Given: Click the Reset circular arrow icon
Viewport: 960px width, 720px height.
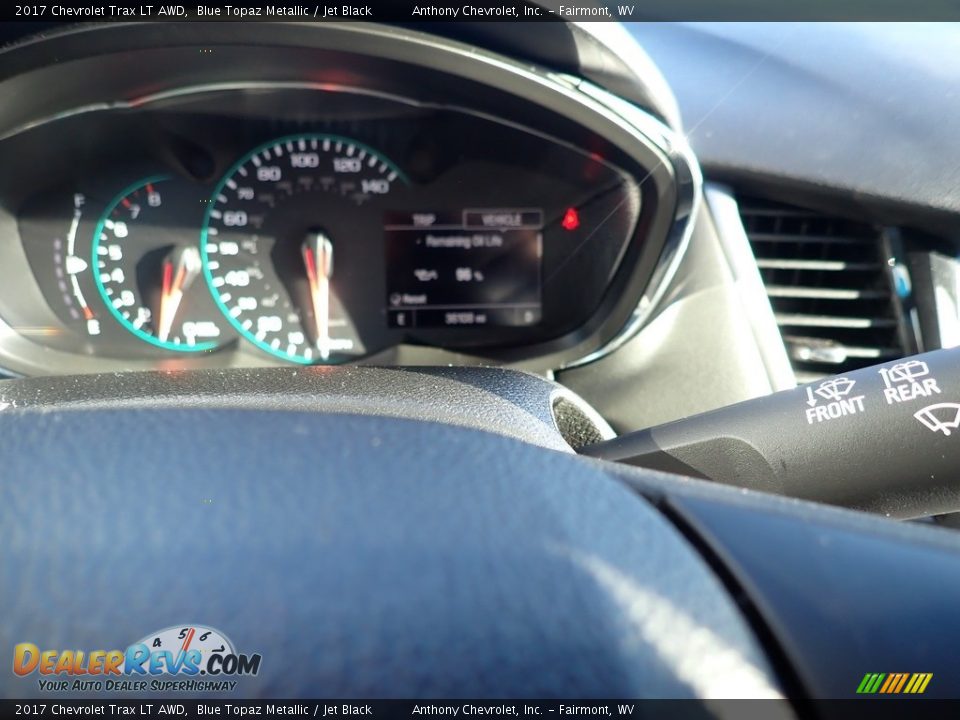Looking at the screenshot, I should pyautogui.click(x=395, y=298).
